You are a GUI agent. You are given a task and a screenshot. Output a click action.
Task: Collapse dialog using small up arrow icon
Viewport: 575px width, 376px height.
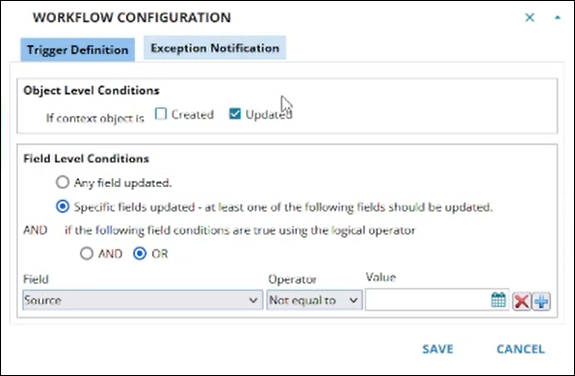[557, 17]
